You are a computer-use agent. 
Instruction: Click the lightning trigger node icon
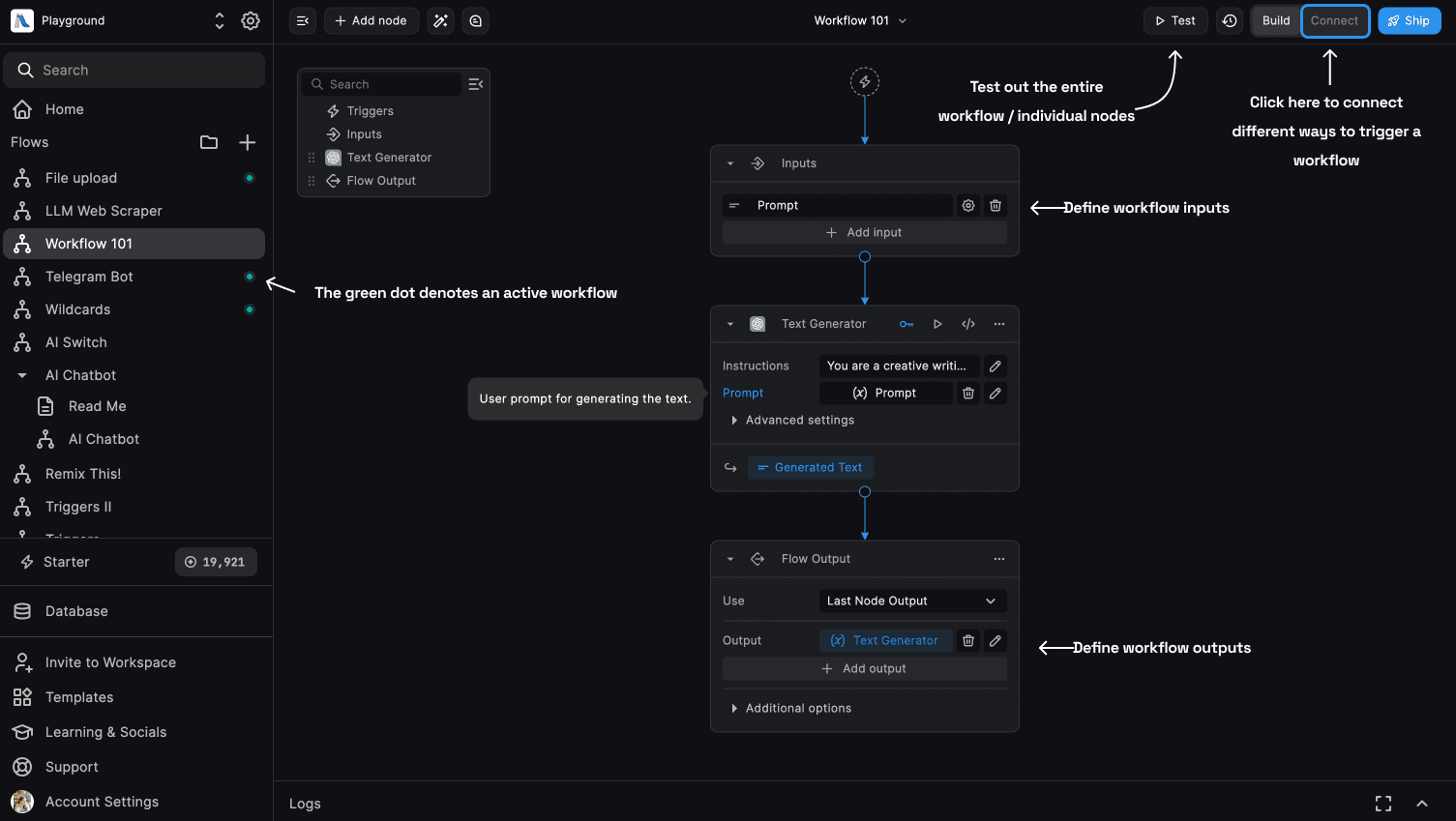pos(865,82)
